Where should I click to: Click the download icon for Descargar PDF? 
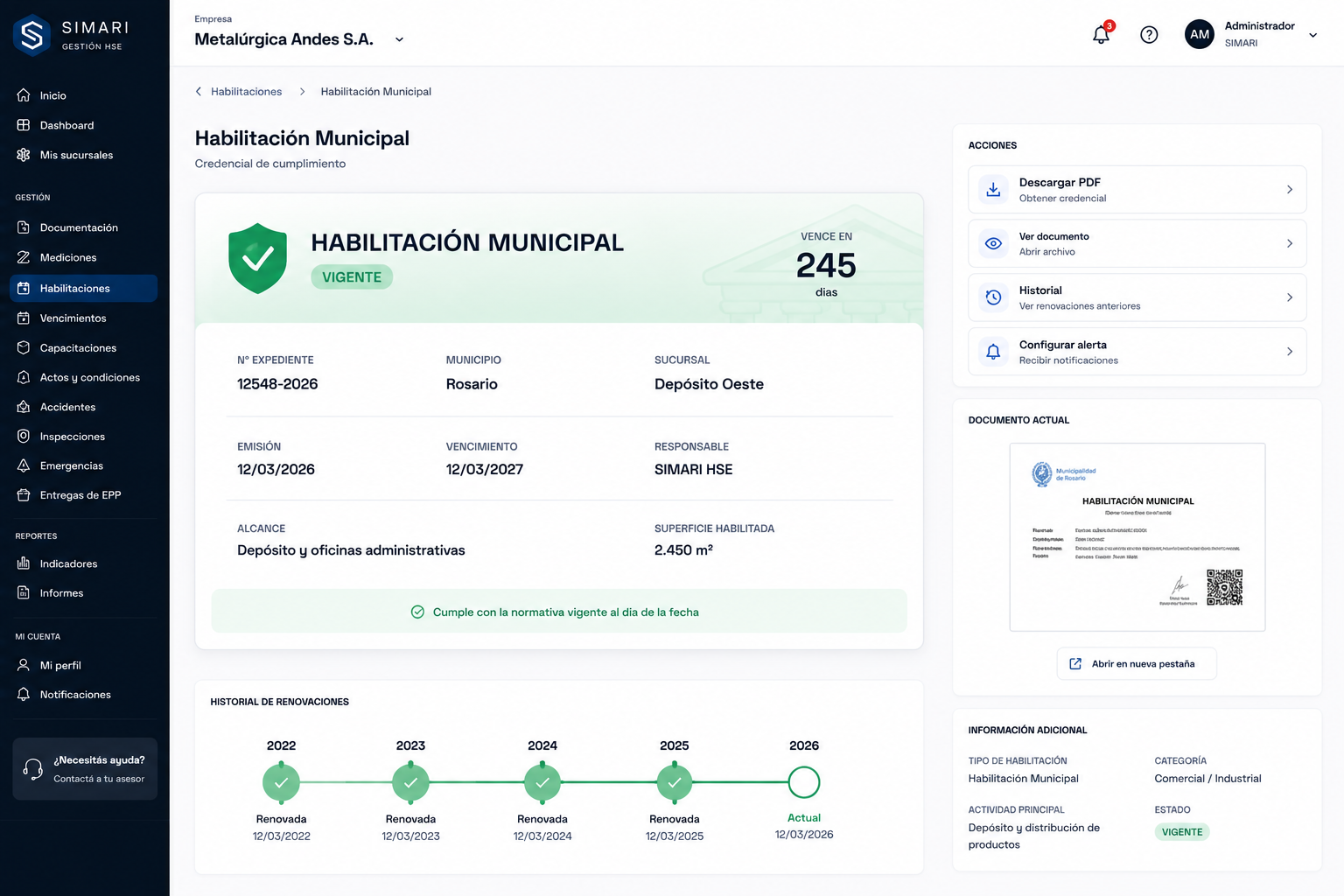[993, 189]
